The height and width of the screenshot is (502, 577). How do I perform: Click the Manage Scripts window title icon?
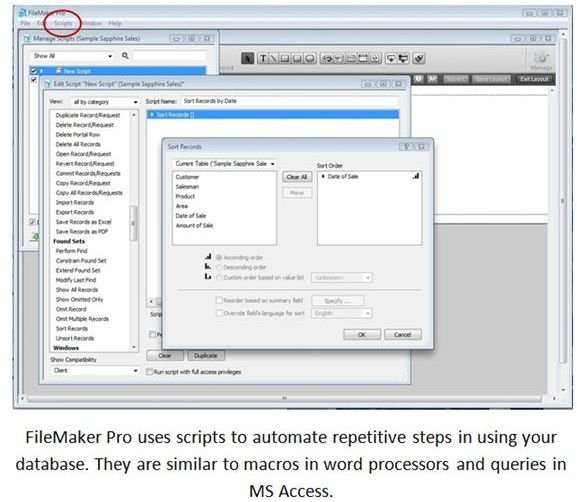[x=27, y=38]
